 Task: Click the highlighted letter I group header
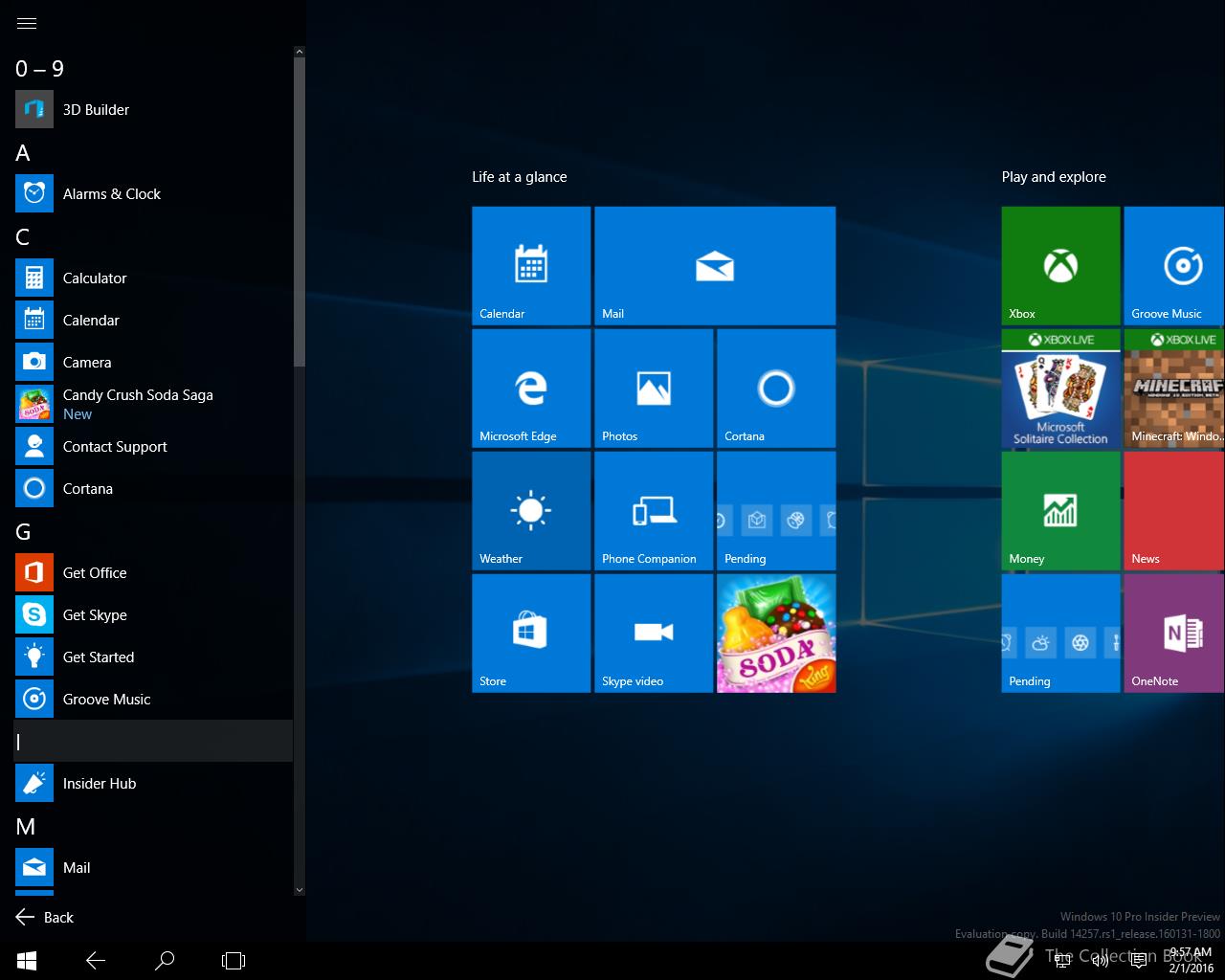pos(153,741)
